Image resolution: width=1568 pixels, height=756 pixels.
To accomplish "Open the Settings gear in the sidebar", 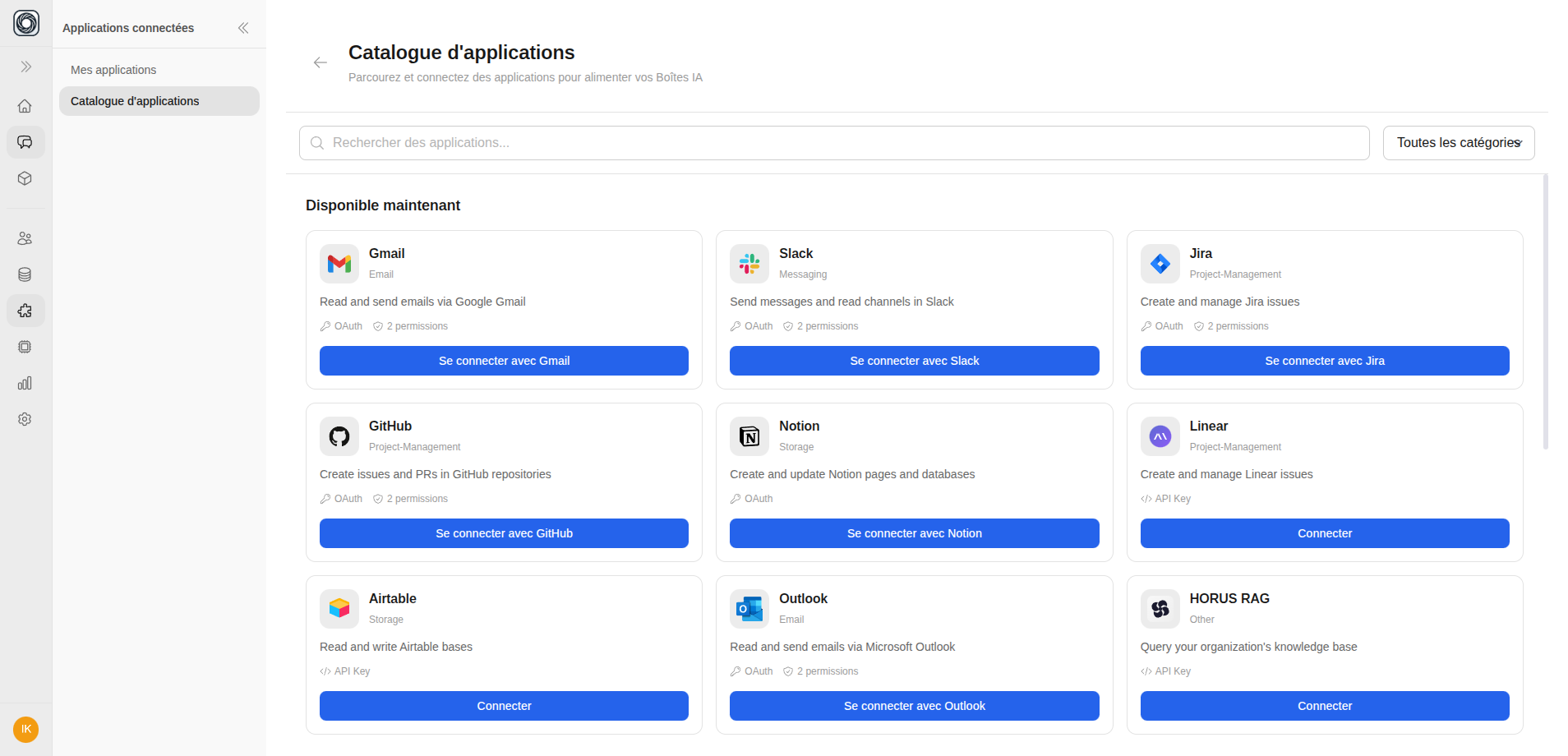I will click(x=25, y=419).
